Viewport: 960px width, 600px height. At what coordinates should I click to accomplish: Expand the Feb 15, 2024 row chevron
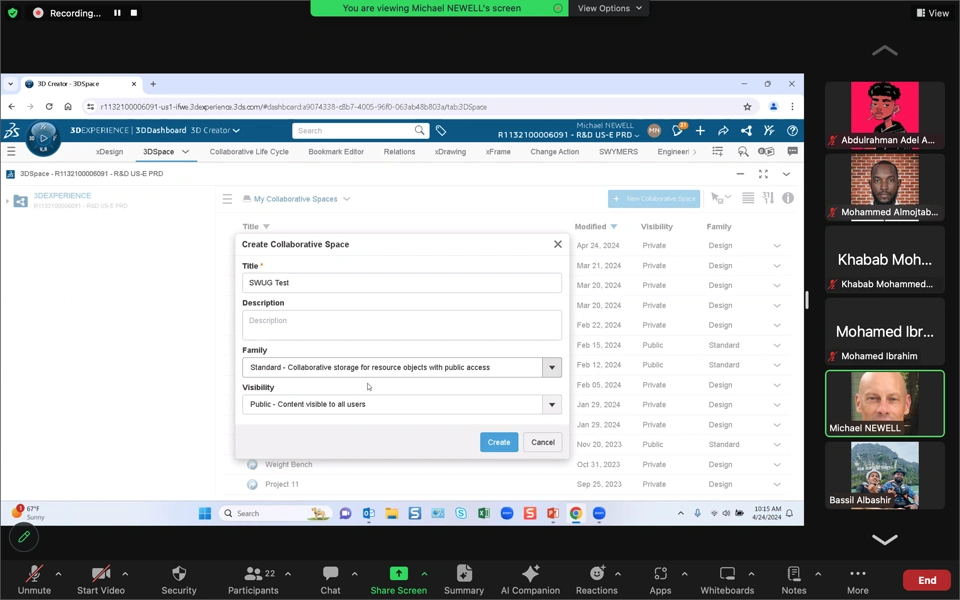pyautogui.click(x=777, y=345)
